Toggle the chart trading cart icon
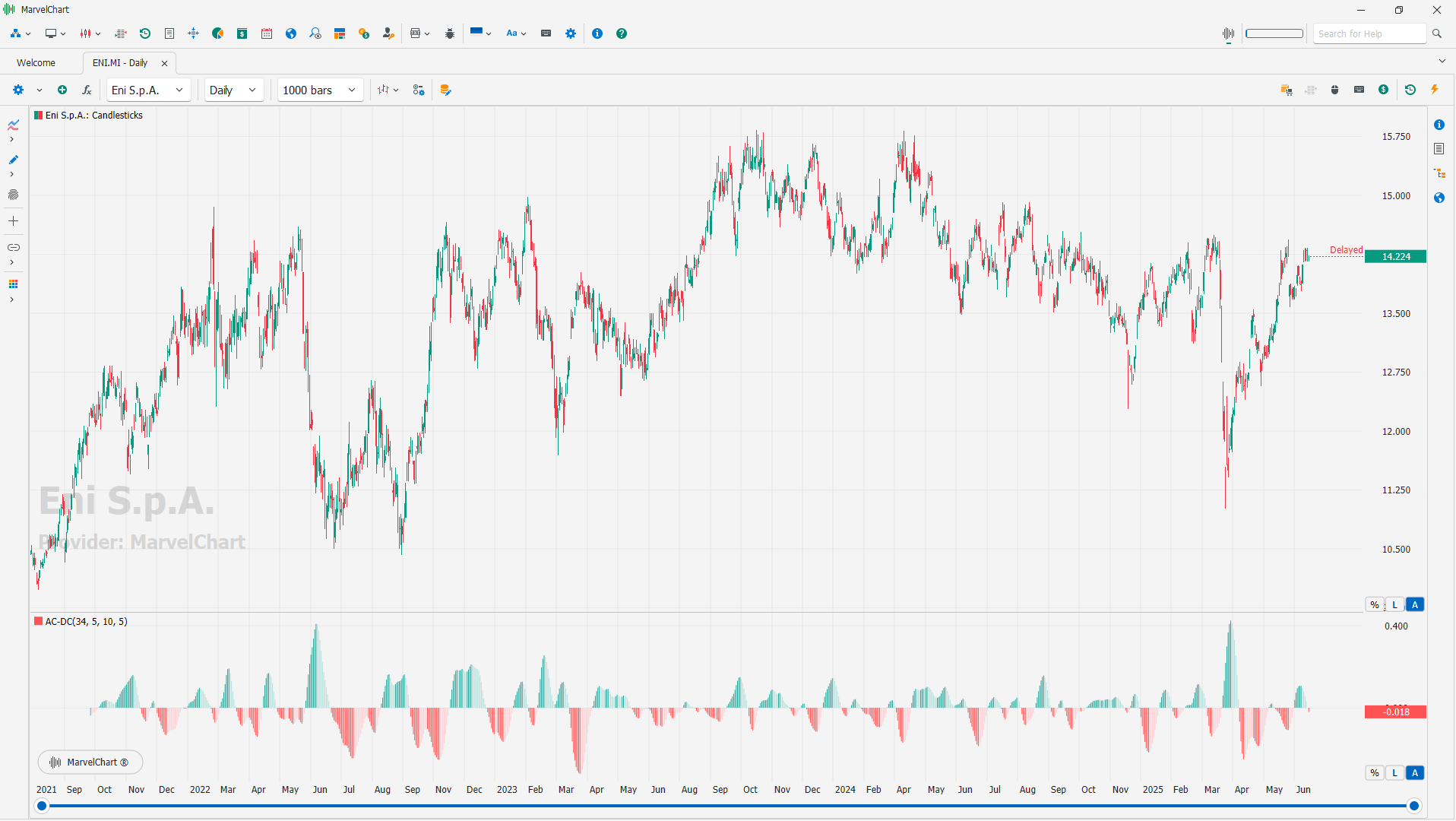The width and height of the screenshot is (1456, 821). tap(1287, 90)
